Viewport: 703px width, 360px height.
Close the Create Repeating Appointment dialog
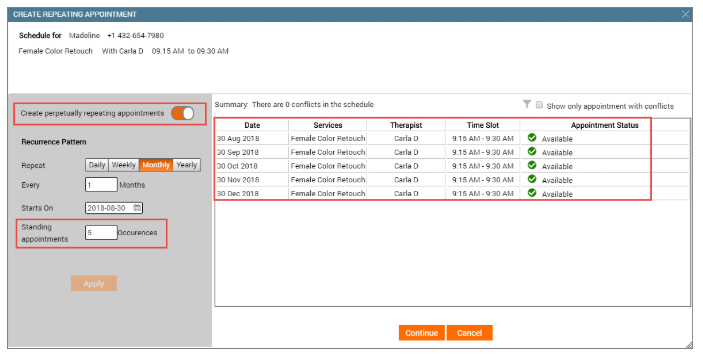click(686, 14)
